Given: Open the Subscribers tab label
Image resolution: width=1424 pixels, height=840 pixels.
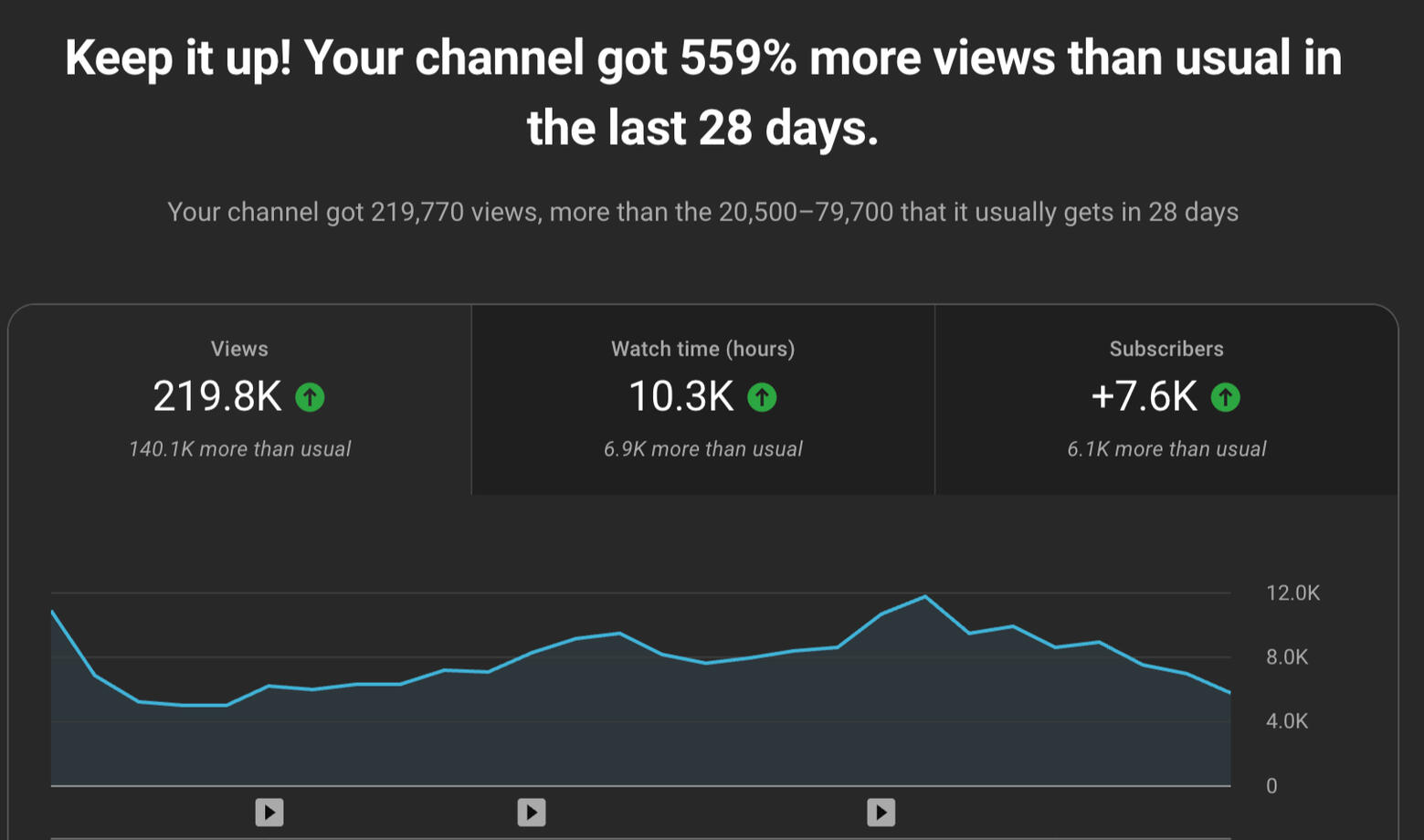Looking at the screenshot, I should pos(1166,349).
